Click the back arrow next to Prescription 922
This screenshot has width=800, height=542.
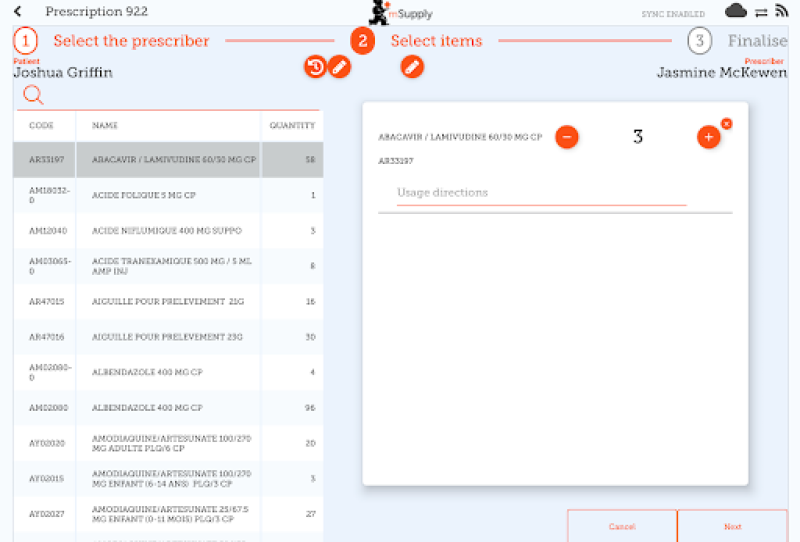pos(18,12)
